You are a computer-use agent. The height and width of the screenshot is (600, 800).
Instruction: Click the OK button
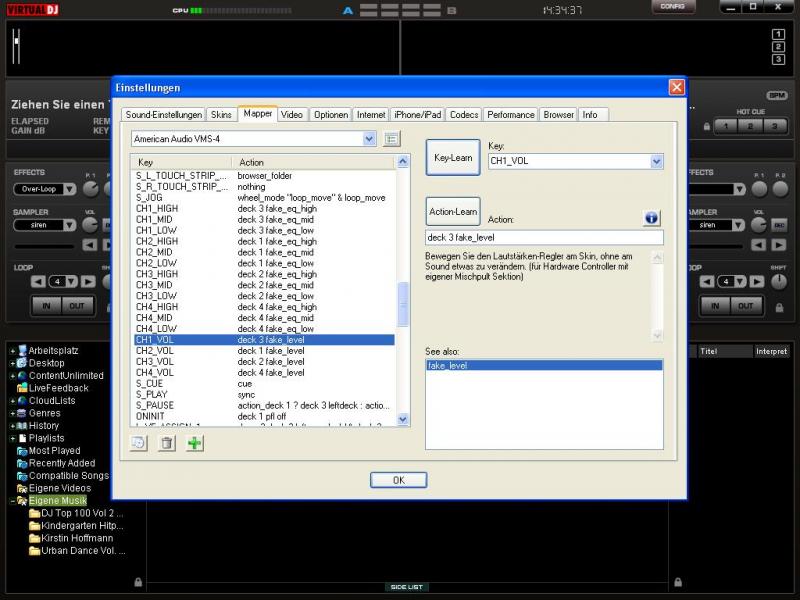[x=398, y=480]
